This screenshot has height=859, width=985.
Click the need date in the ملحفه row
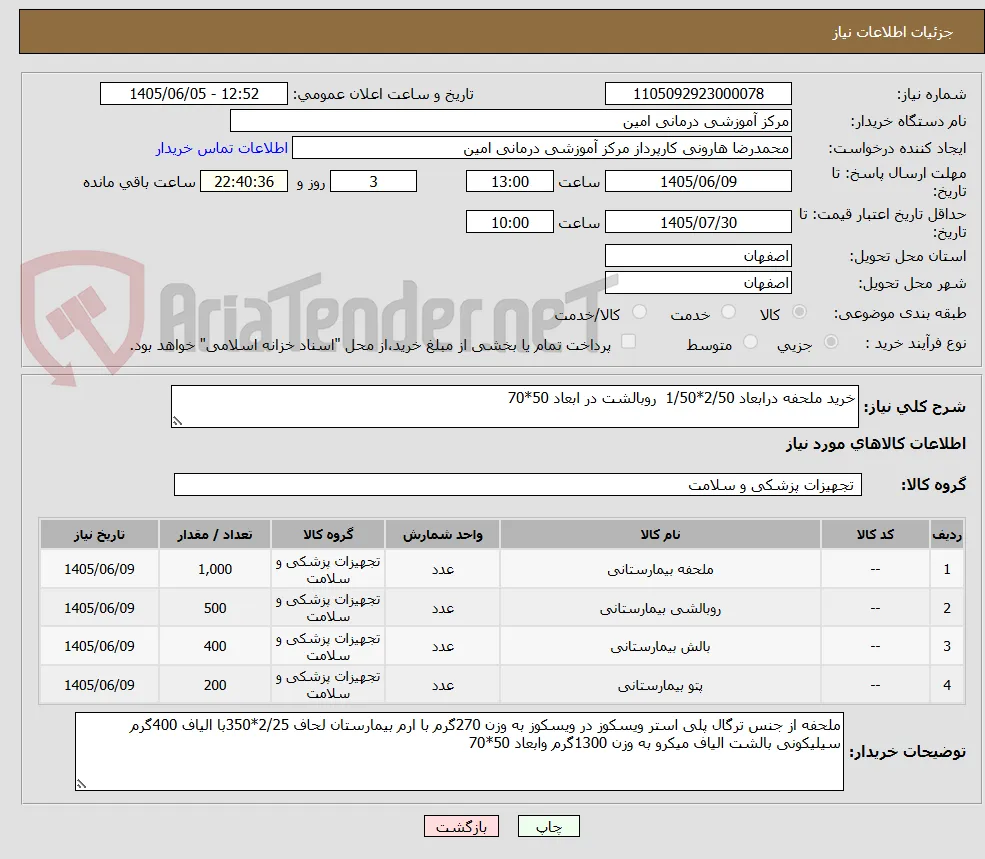pos(99,569)
